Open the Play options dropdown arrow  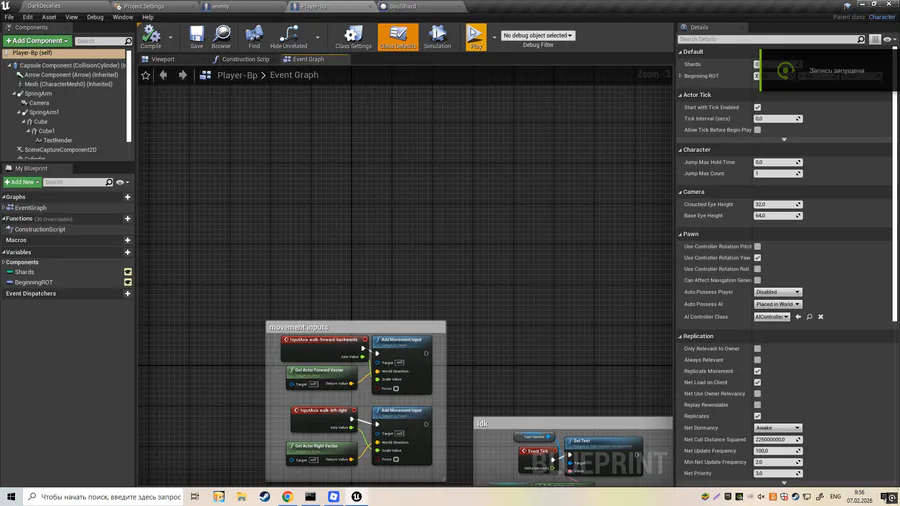[x=494, y=37]
